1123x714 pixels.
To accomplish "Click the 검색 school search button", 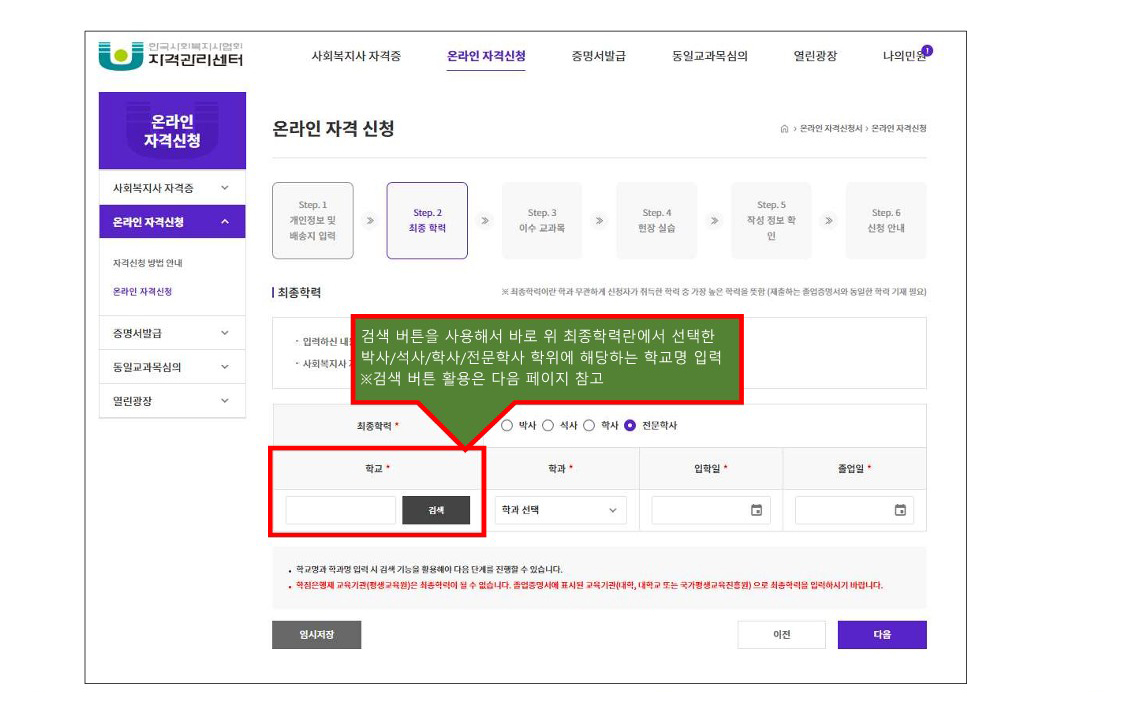I will coord(436,510).
